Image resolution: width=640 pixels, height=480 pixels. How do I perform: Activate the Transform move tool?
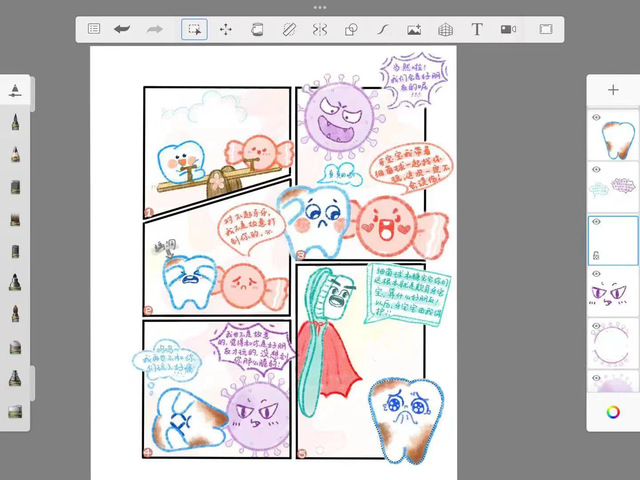226,30
